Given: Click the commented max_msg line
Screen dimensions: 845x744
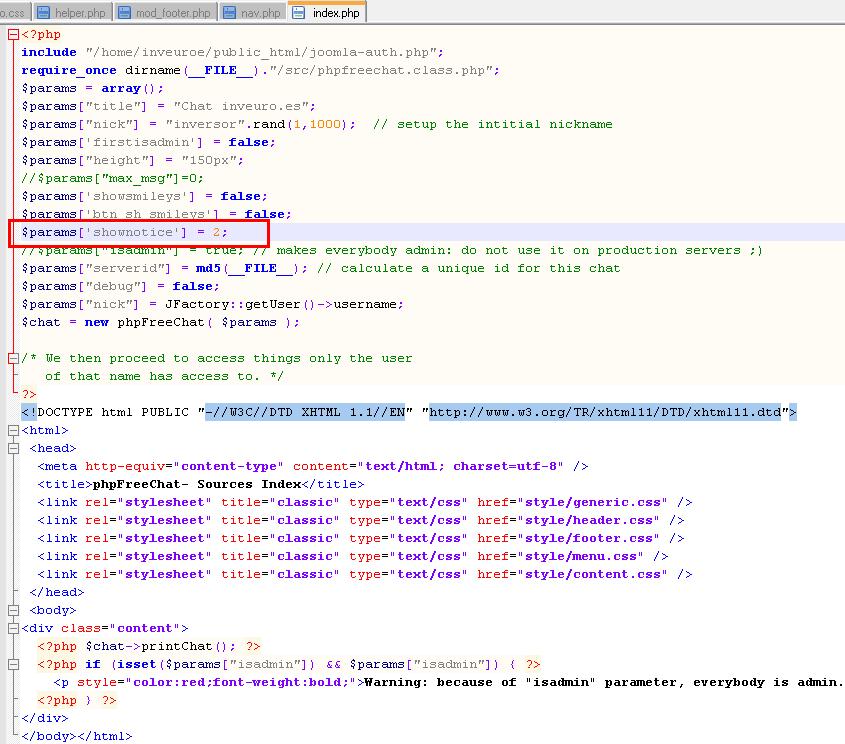Looking at the screenshot, I should (112, 178).
